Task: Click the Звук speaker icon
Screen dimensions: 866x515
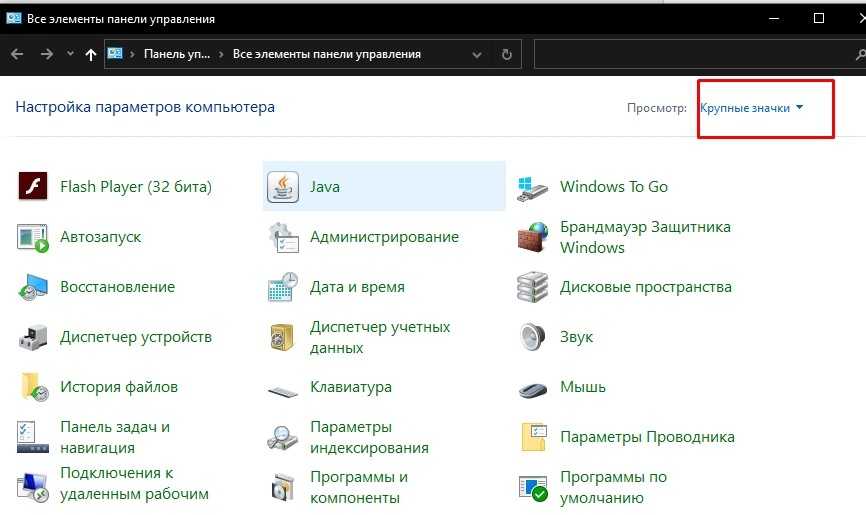Action: point(533,337)
